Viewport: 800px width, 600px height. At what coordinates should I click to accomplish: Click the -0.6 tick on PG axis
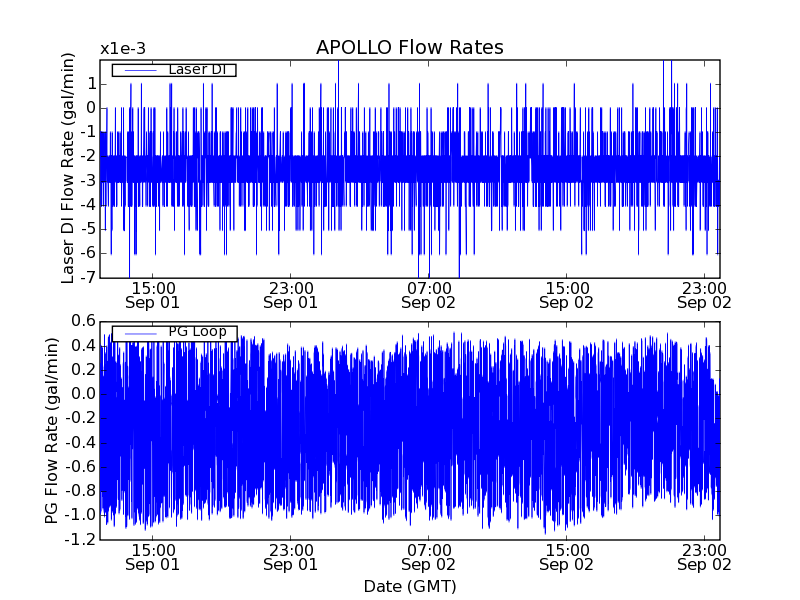(x=80, y=467)
